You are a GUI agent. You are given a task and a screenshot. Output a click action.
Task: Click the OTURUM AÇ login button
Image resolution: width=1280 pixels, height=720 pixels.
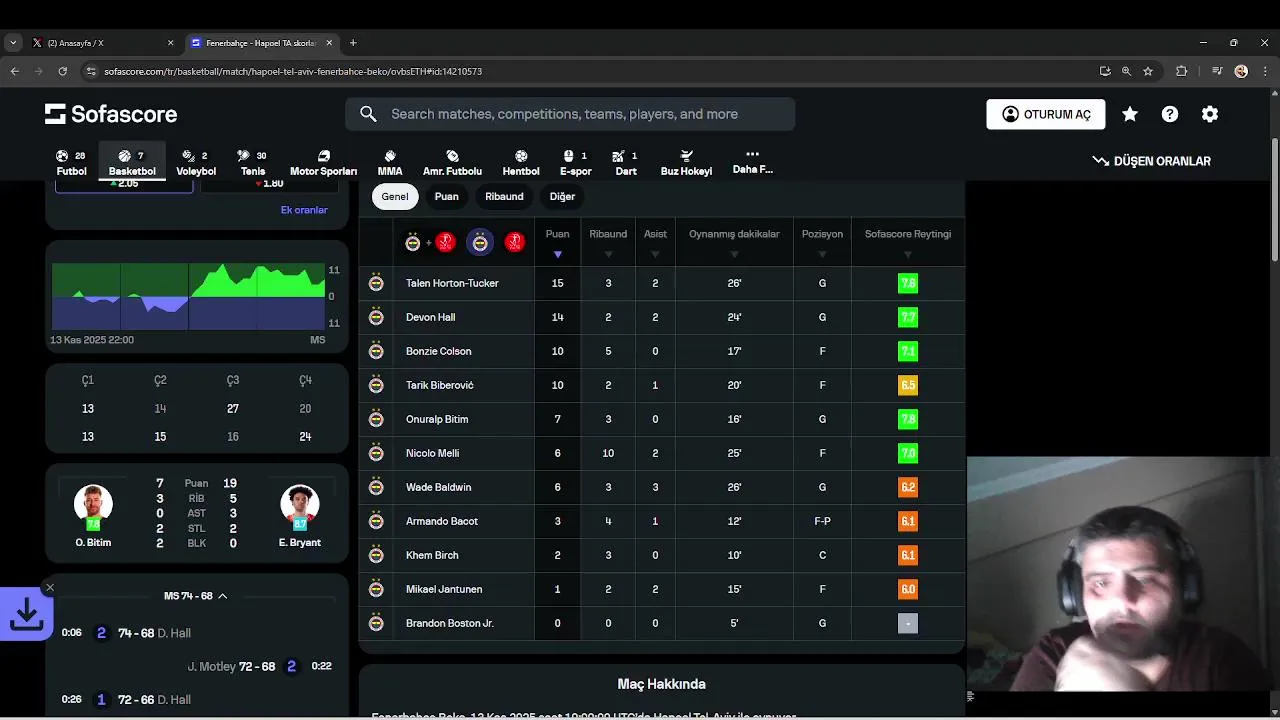click(1046, 114)
